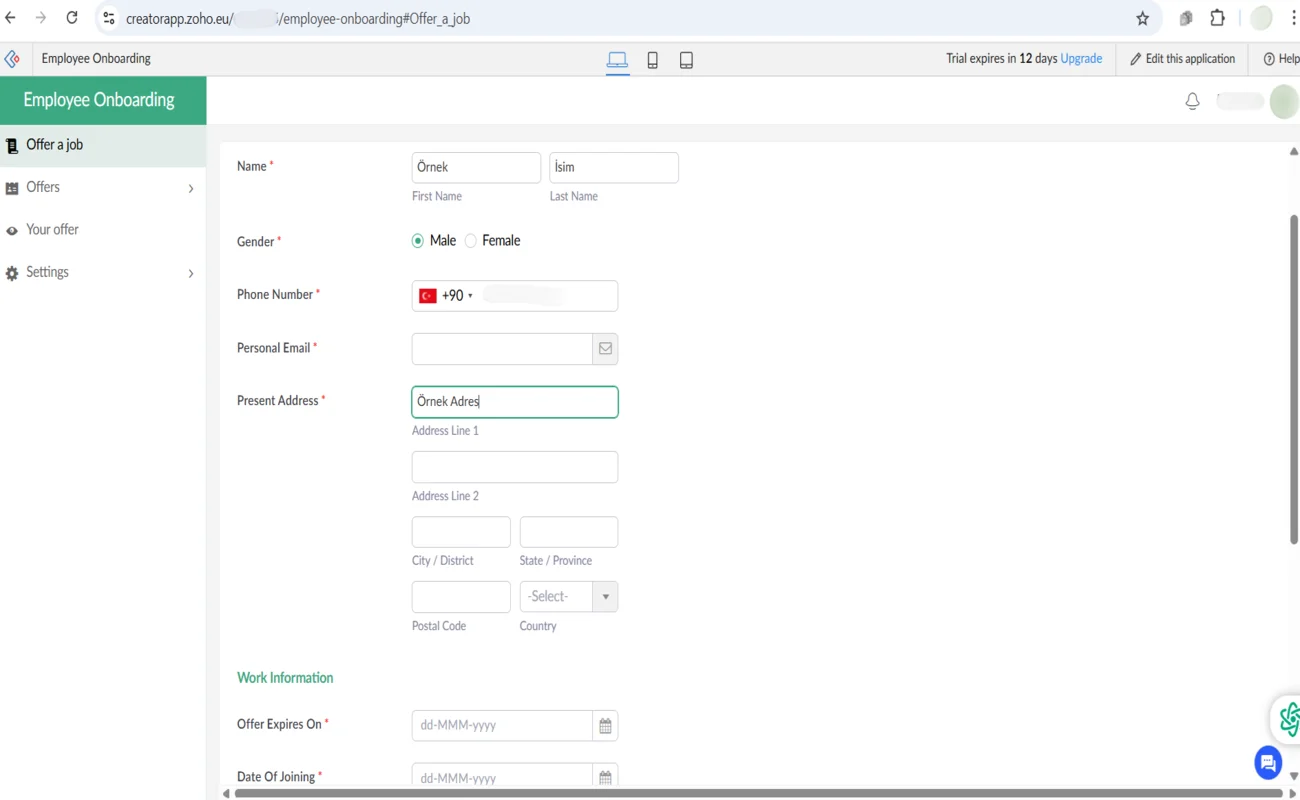Click the Employee Onboarding app title text

96,59
